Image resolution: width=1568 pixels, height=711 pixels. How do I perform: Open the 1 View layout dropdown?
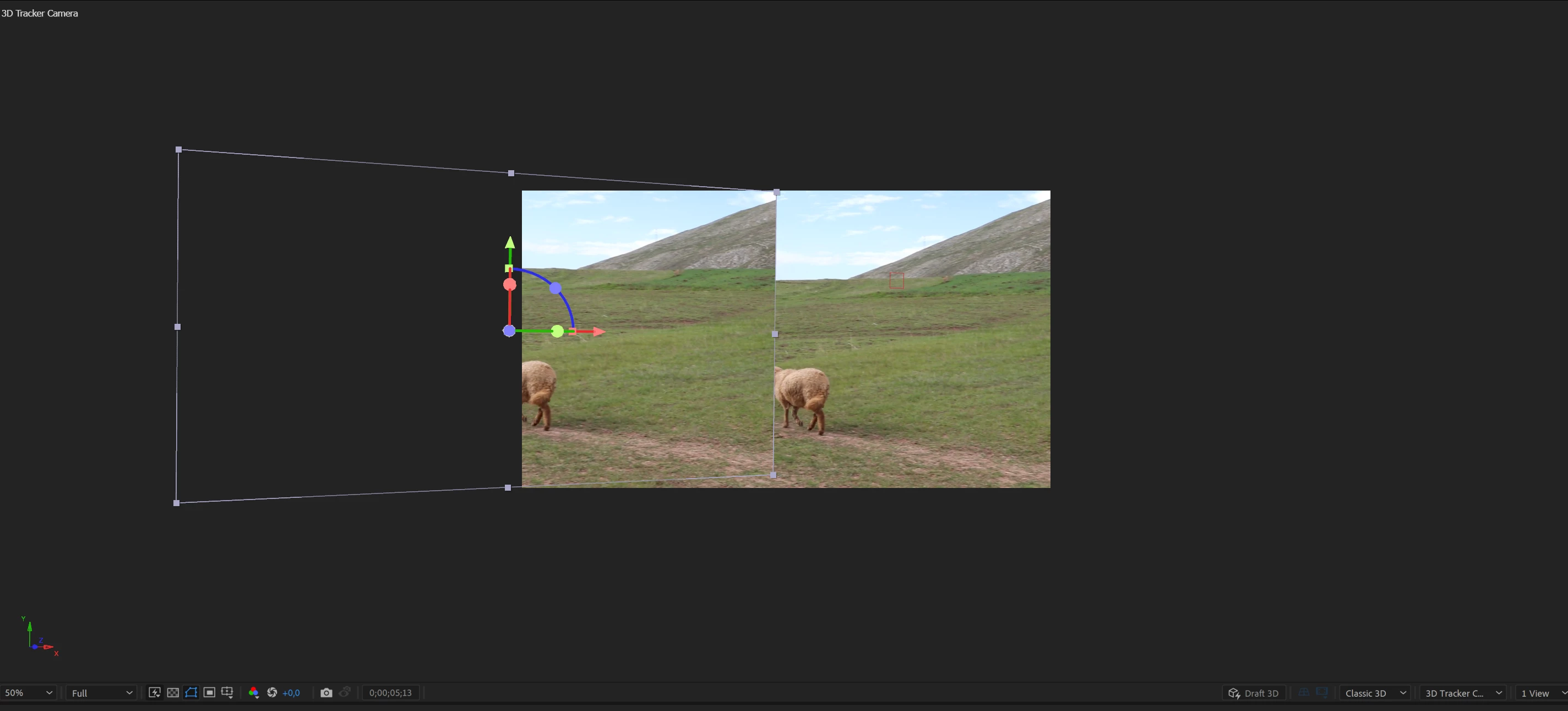1542,693
